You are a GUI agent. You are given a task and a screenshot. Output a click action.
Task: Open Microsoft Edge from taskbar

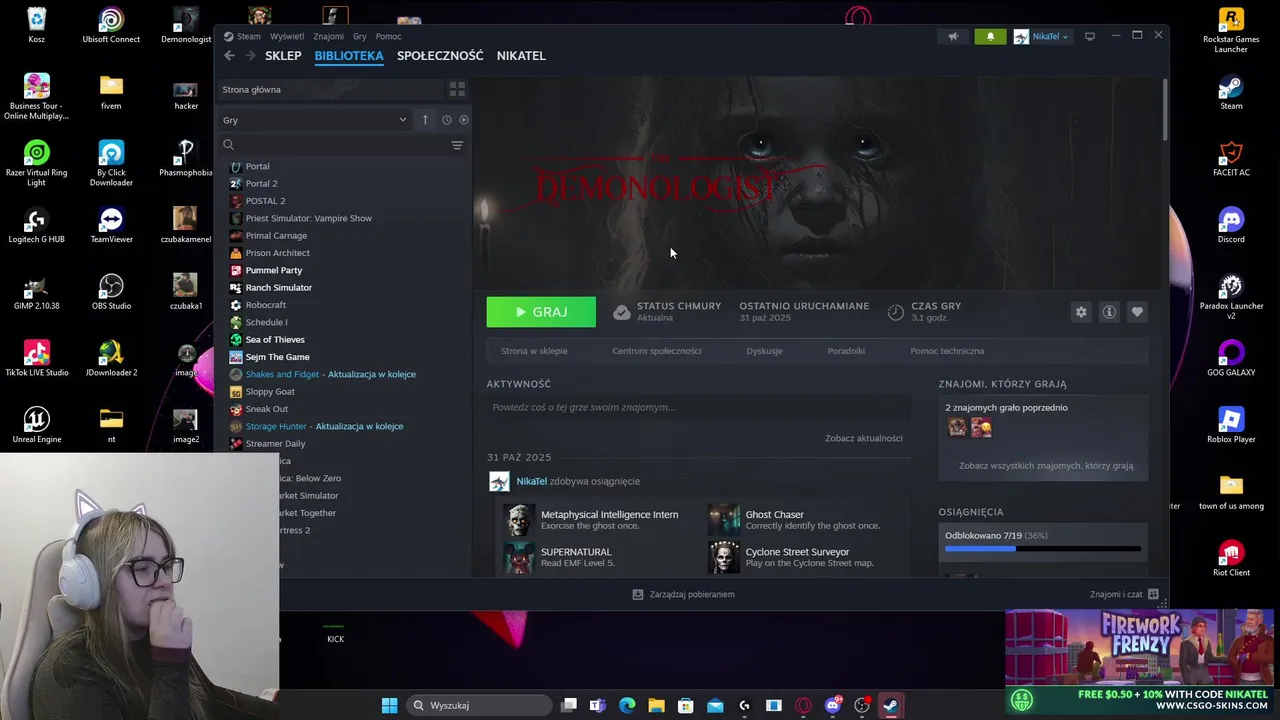click(627, 705)
